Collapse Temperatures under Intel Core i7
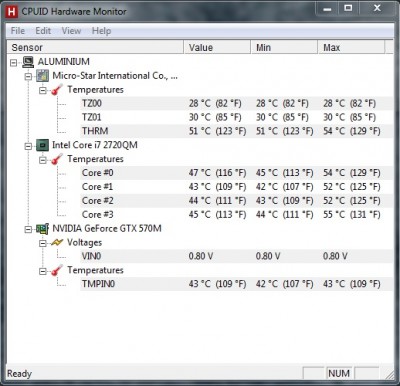This screenshot has width=400, height=386. pos(43,160)
